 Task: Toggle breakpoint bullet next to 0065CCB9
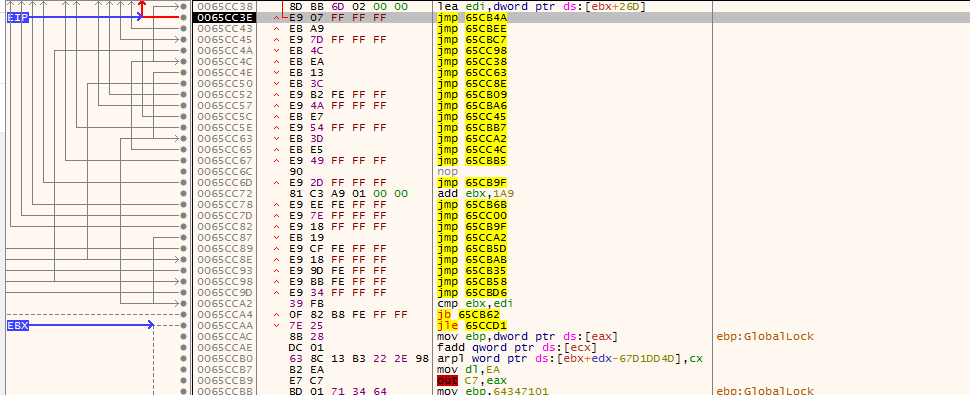tap(183, 380)
